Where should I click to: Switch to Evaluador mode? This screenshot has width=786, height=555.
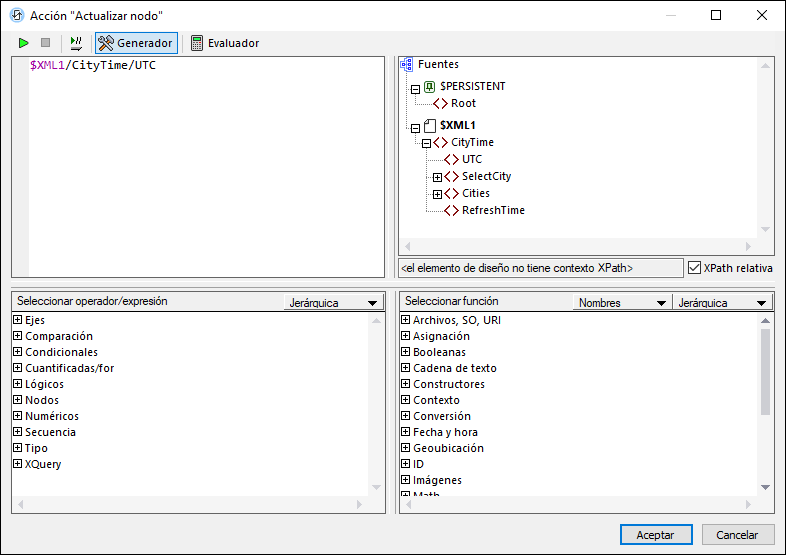click(224, 43)
